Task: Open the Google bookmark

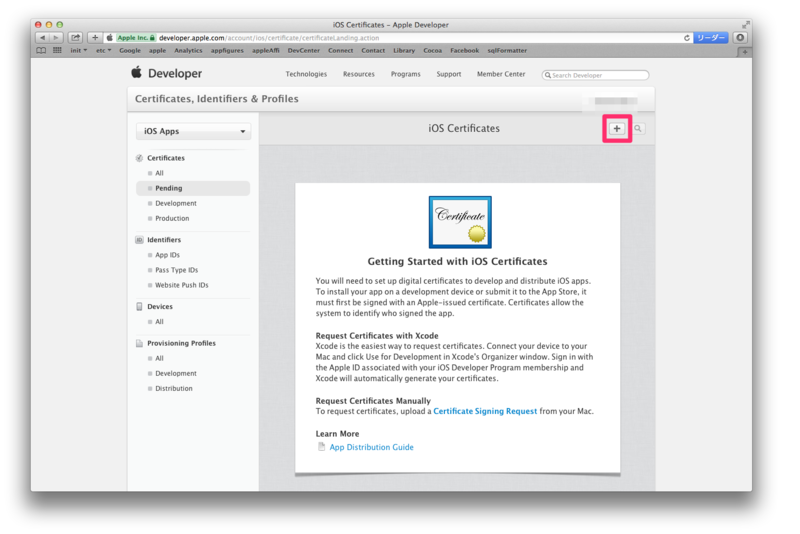Action: [130, 50]
